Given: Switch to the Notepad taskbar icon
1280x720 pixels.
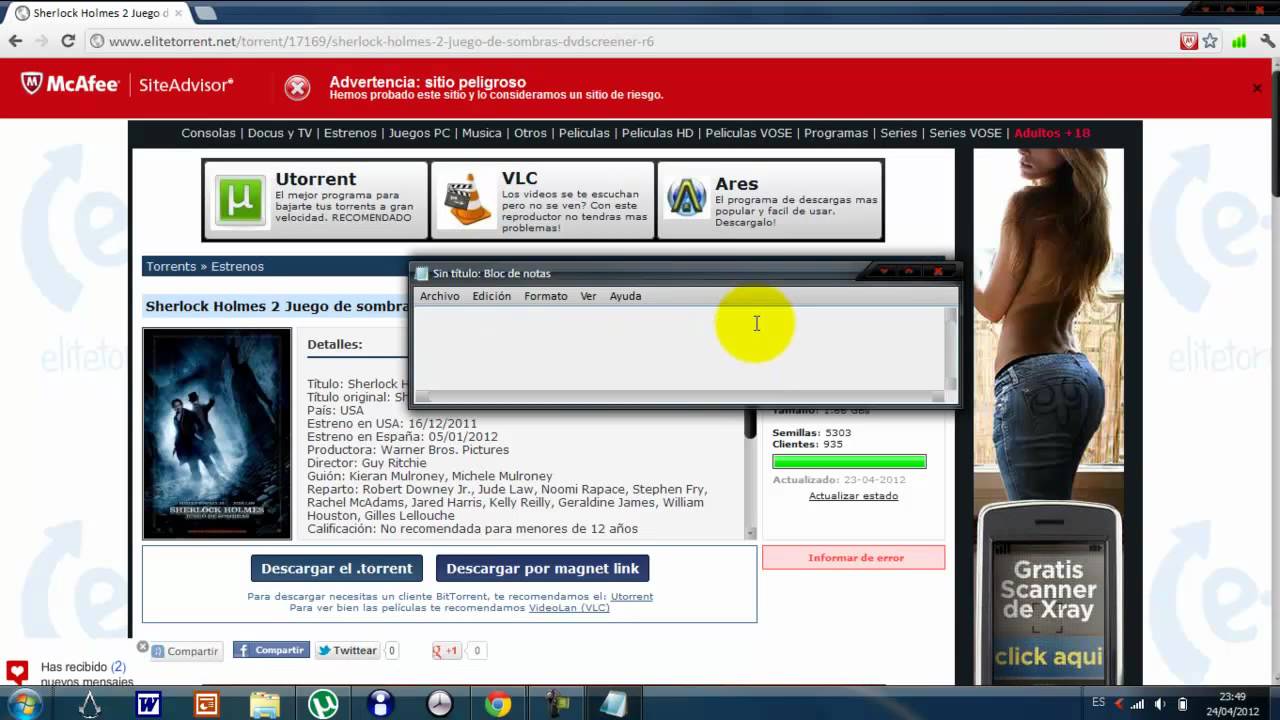Looking at the screenshot, I should (x=613, y=705).
